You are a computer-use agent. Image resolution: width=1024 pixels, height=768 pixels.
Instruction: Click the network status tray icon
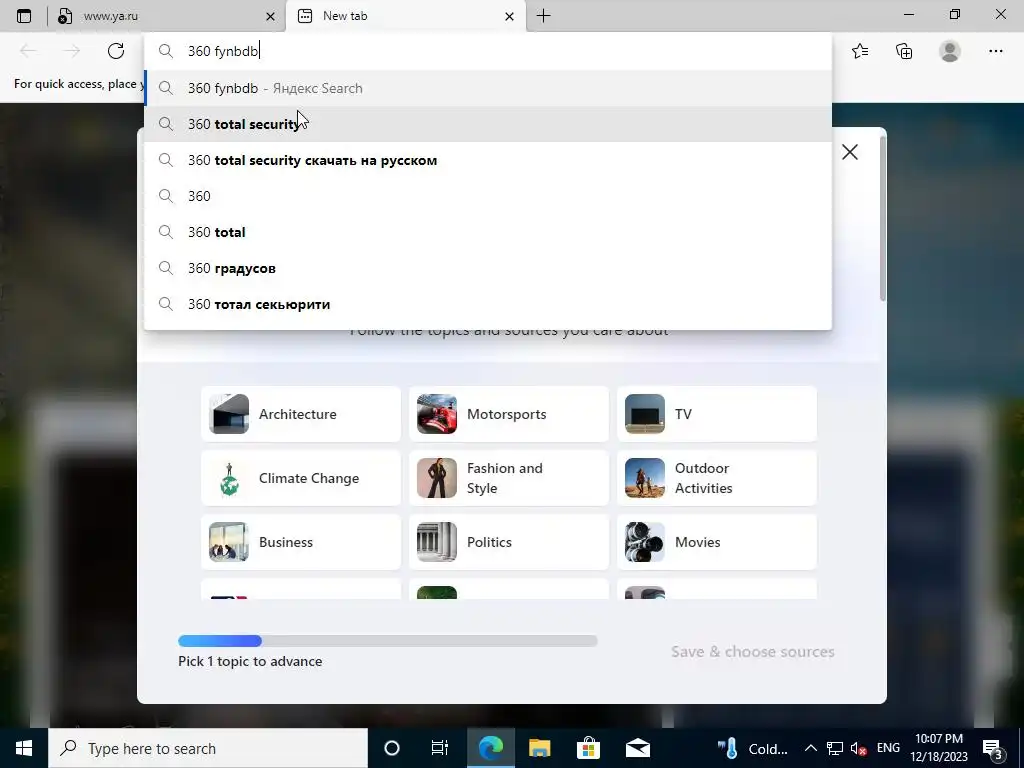pyautogui.click(x=835, y=748)
